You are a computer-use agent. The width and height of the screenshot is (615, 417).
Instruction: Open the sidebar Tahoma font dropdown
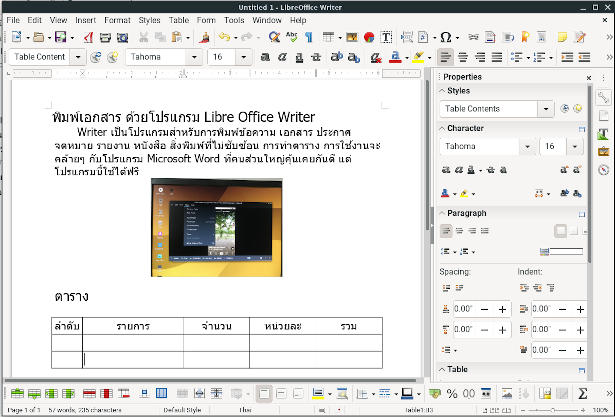point(528,146)
